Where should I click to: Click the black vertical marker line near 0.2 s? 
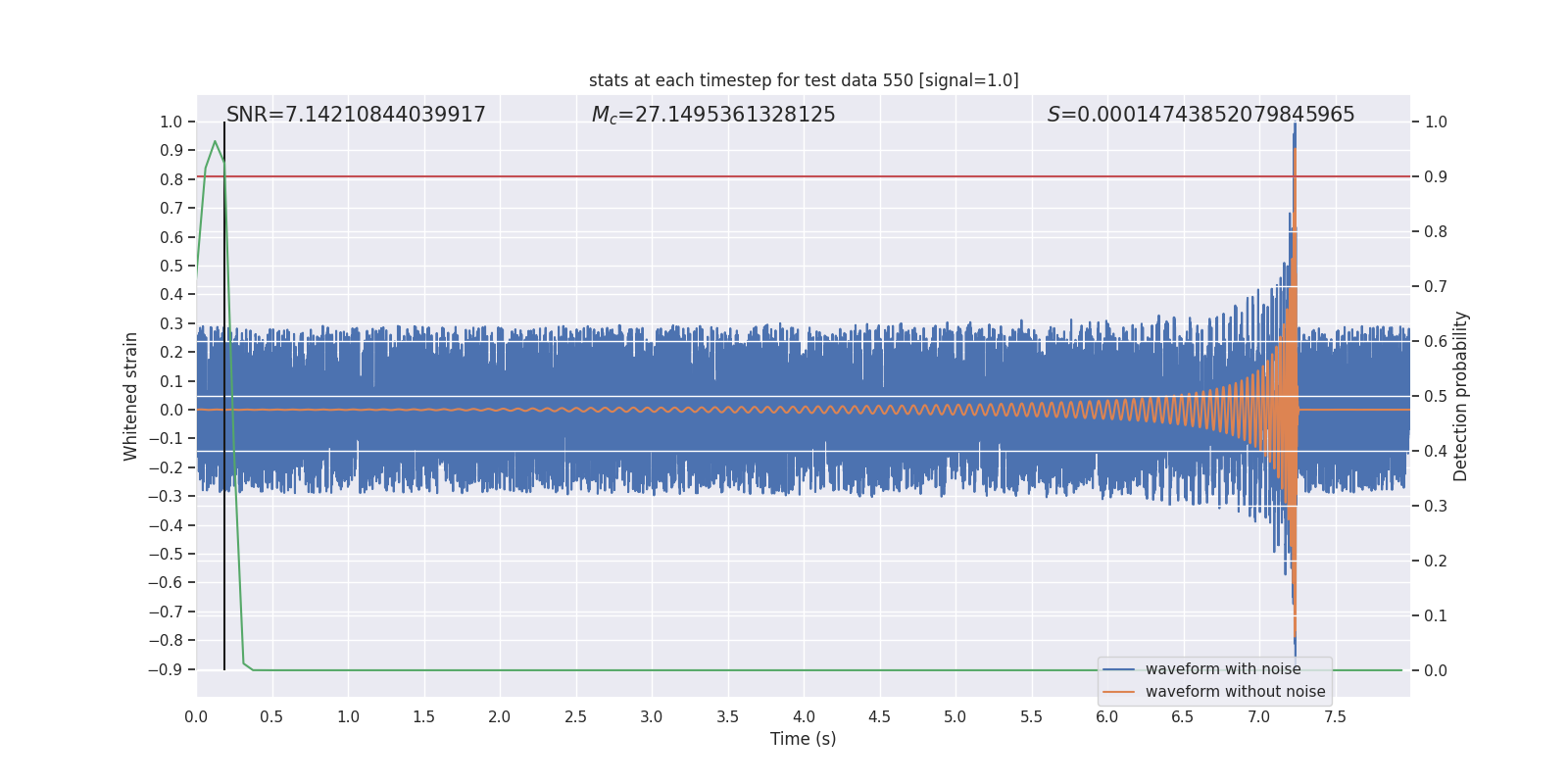pyautogui.click(x=224, y=392)
